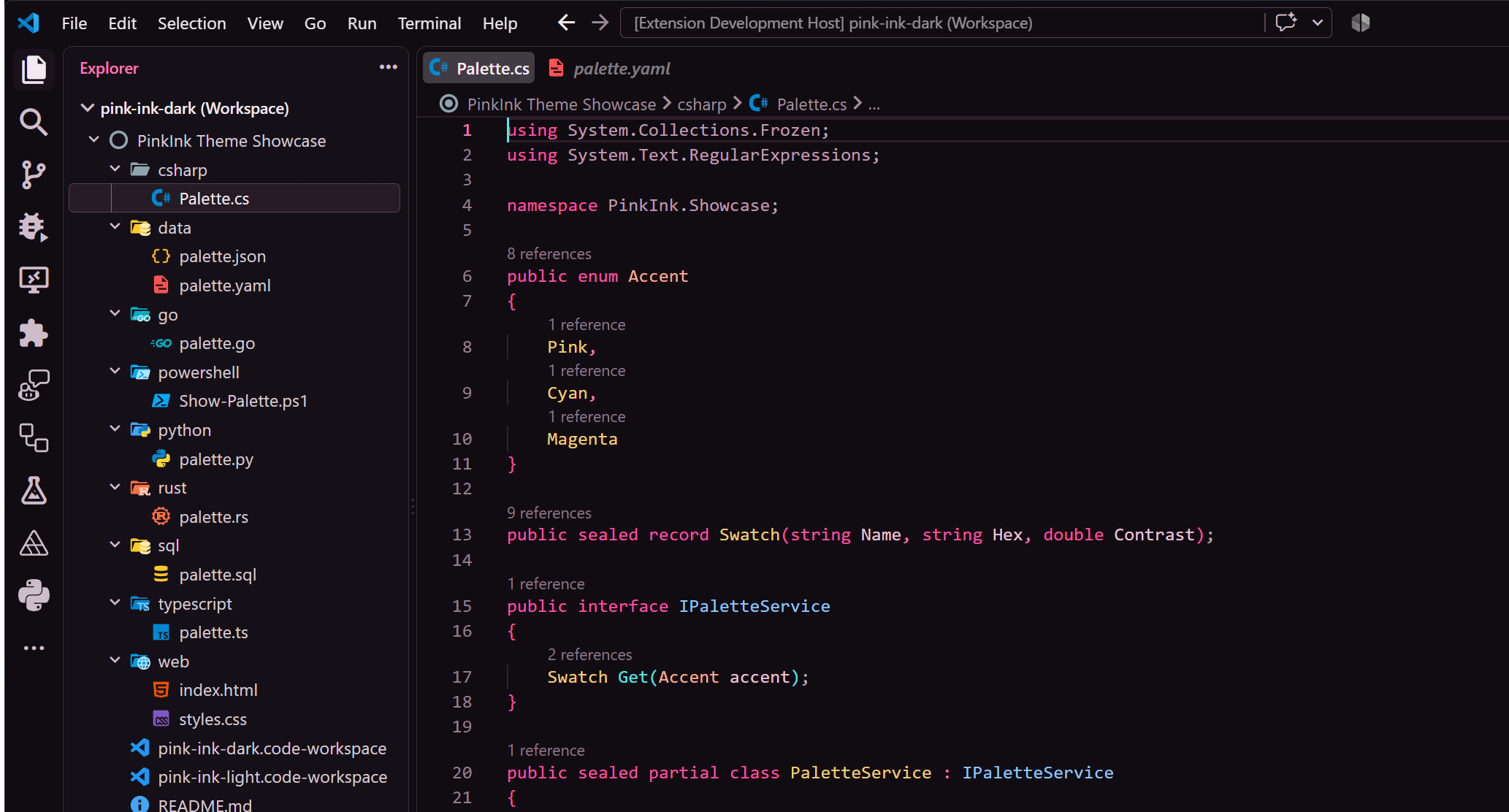The height and width of the screenshot is (812, 1509).
Task: Open palette.ts file
Action: [x=234, y=632]
